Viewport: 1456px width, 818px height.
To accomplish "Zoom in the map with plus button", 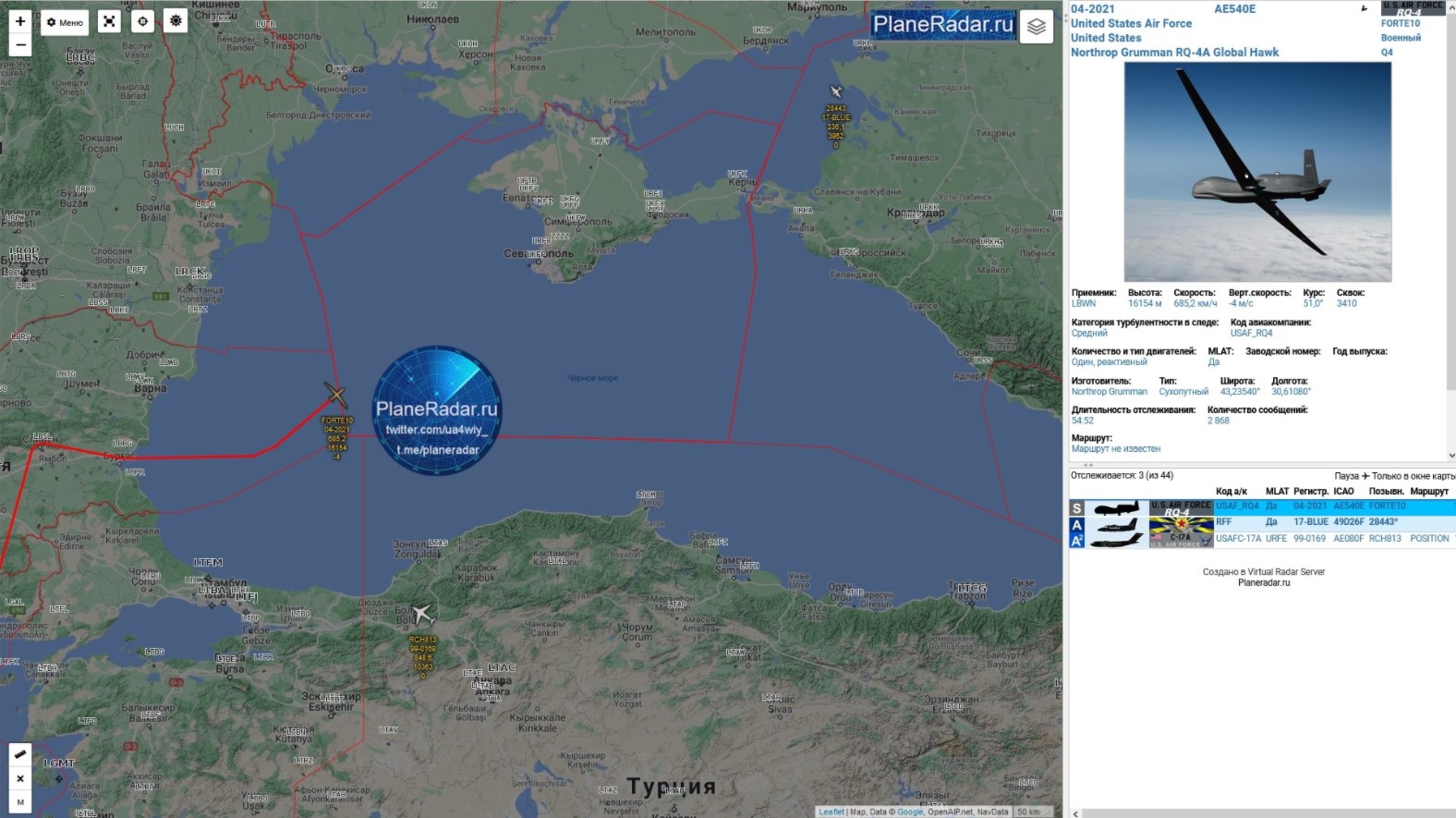I will coord(20,21).
